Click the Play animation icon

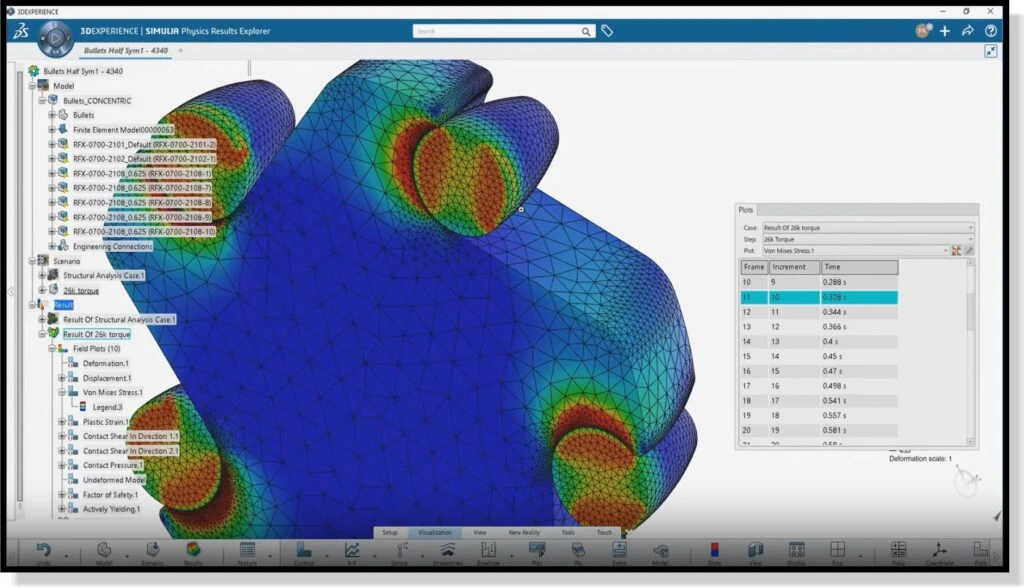pyautogui.click(x=537, y=549)
